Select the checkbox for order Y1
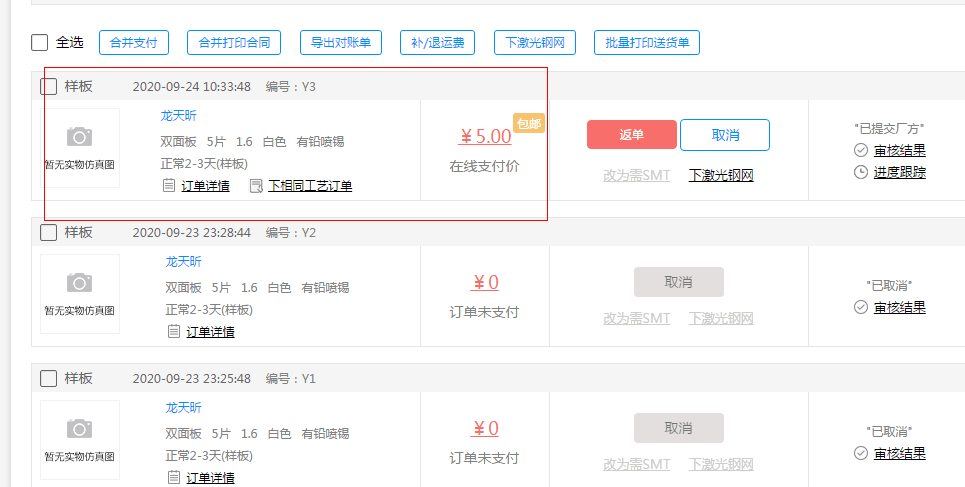This screenshot has height=487, width=965. click(x=48, y=378)
